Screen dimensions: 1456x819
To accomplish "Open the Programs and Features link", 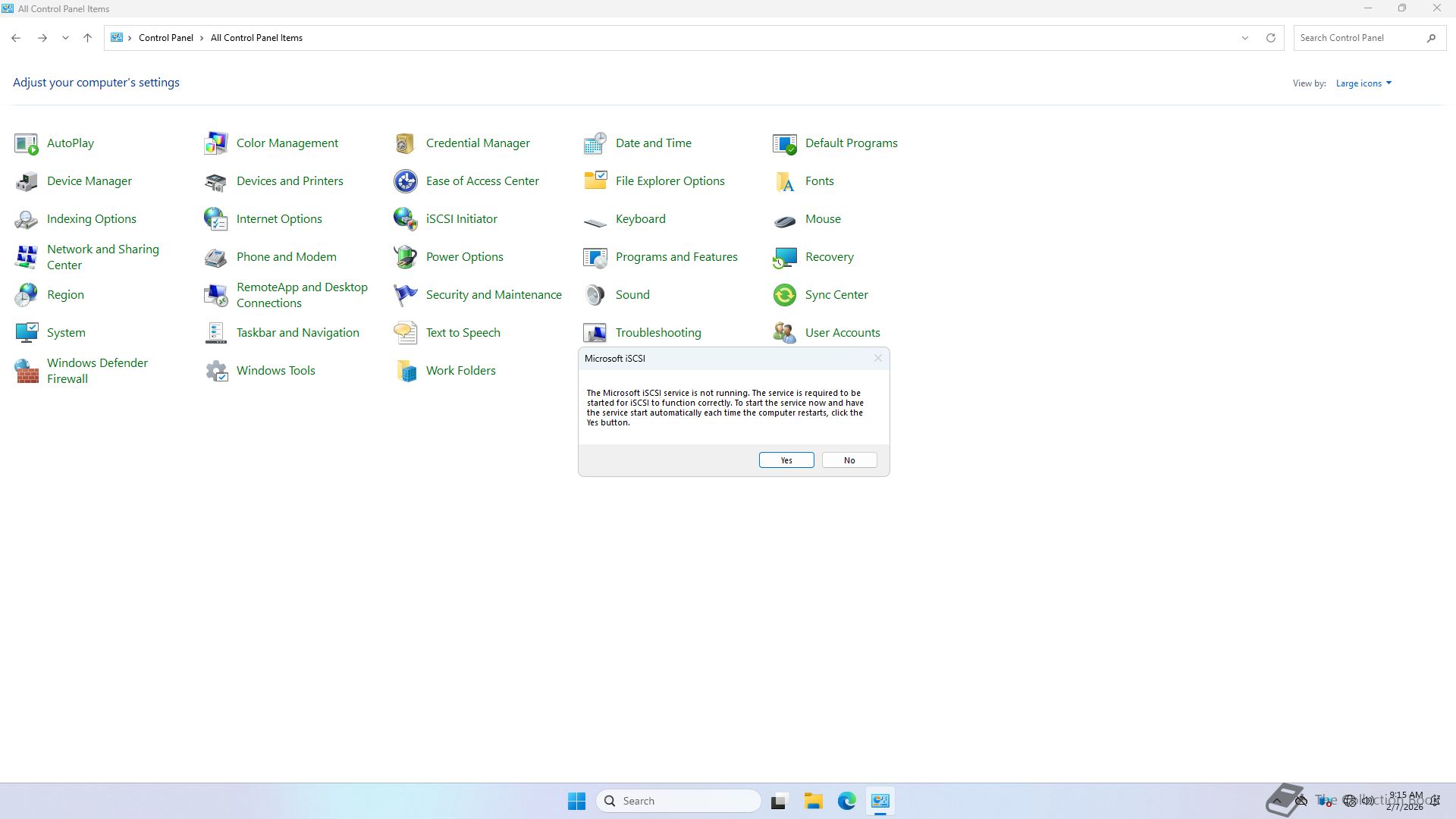I will (676, 257).
